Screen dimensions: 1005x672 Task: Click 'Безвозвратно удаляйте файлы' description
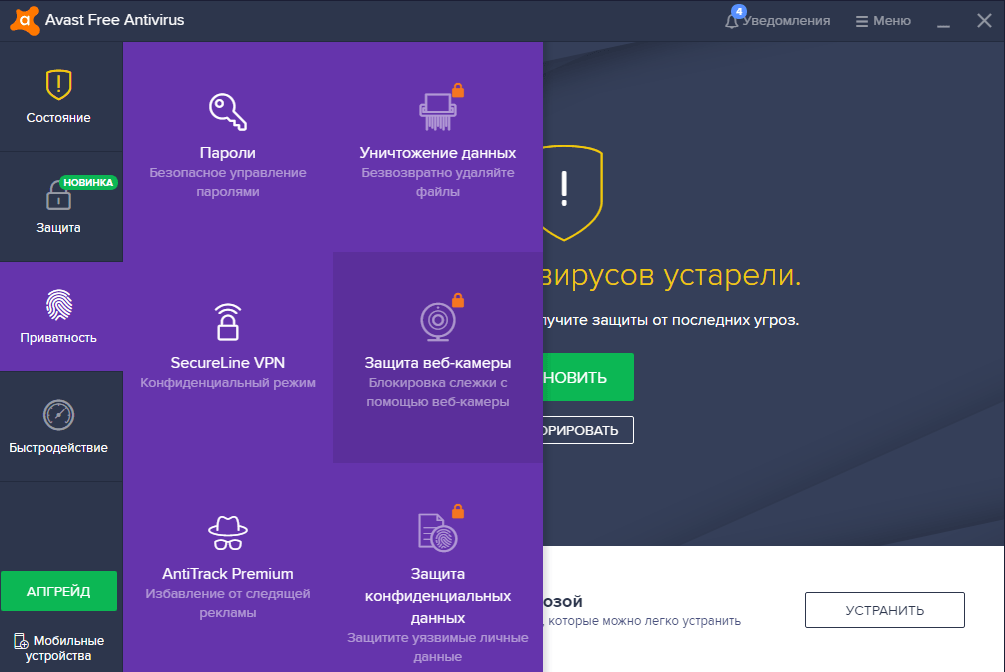pos(438,182)
